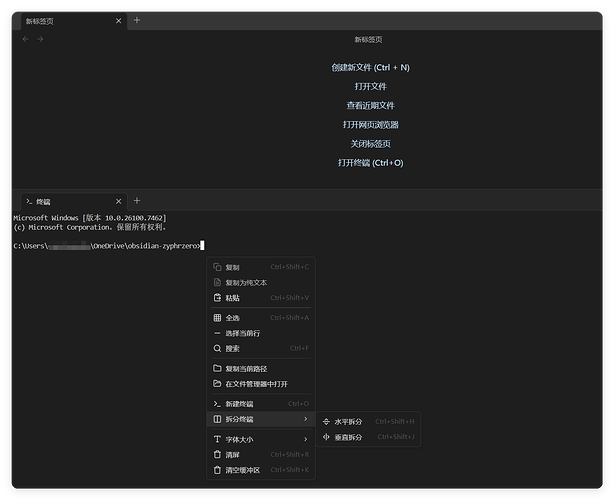Screen dimensions: 613x500
Task: Choose 全选 from the context menu
Action: click(261, 317)
